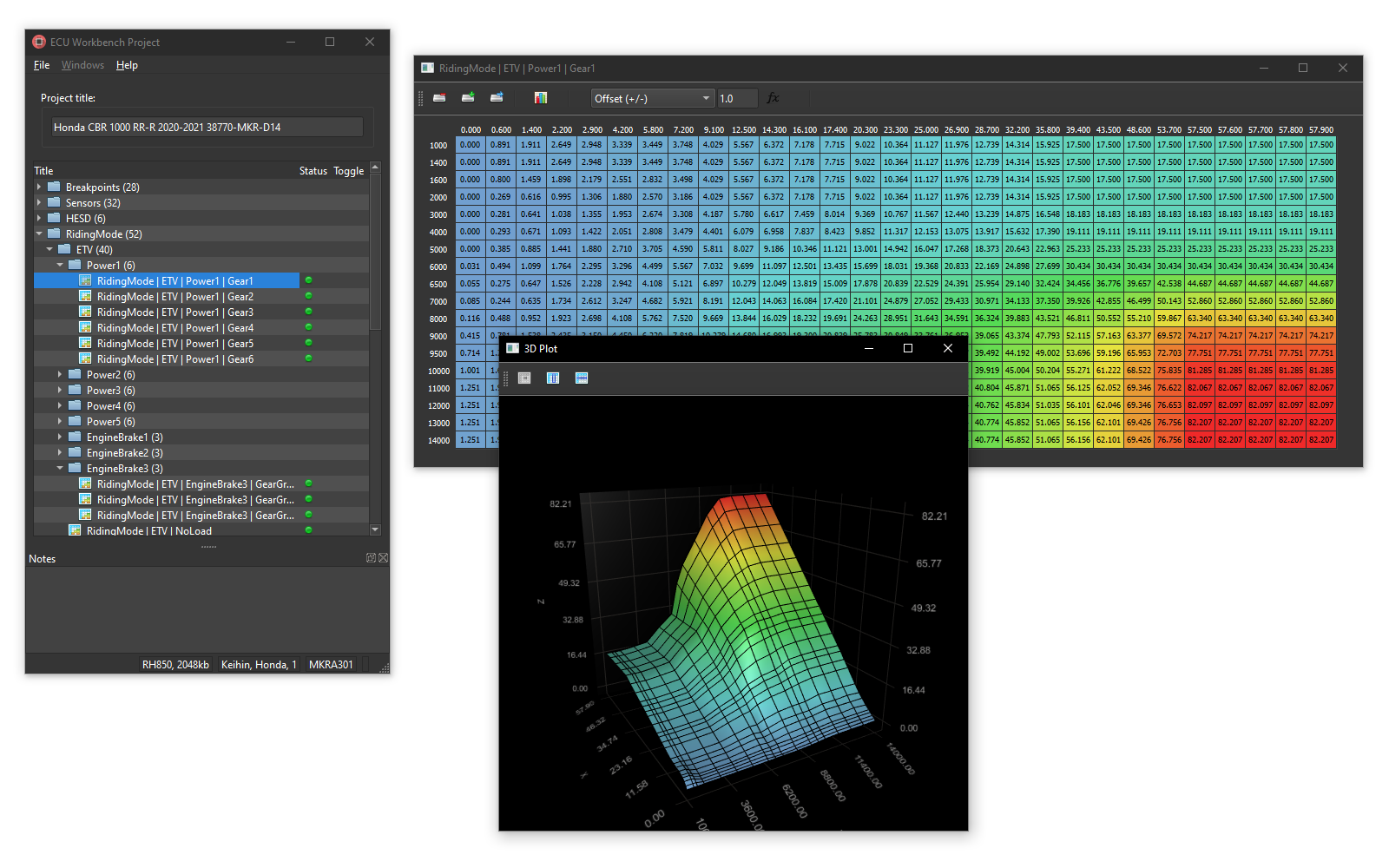Screen dimensions: 1389x868
Task: Click the drive icon with green plus
Action: 468,98
